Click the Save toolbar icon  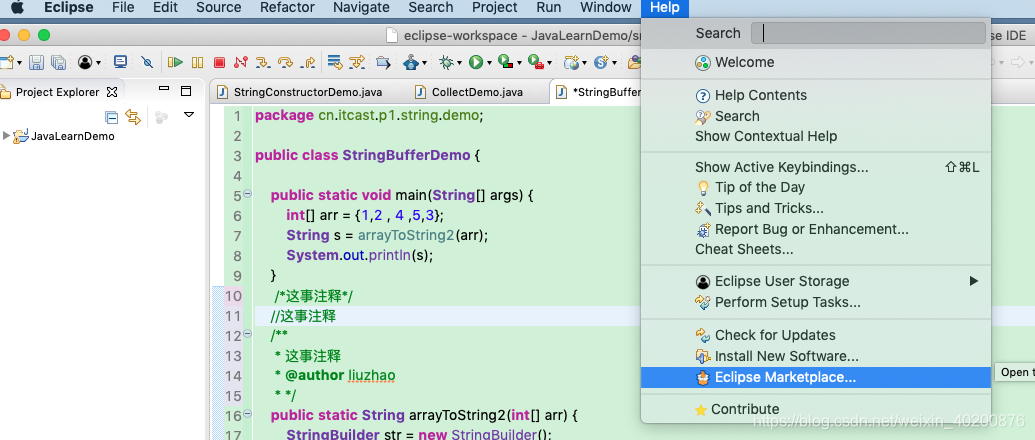point(36,63)
